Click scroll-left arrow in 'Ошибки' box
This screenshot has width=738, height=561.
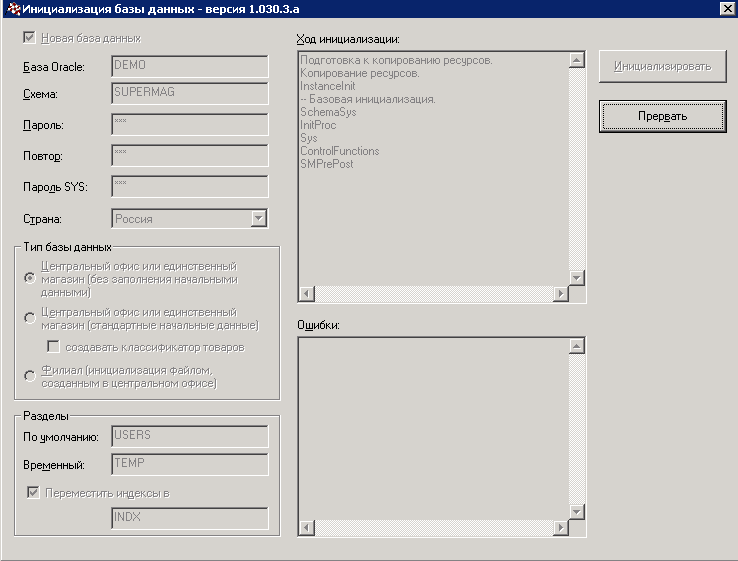pos(307,528)
